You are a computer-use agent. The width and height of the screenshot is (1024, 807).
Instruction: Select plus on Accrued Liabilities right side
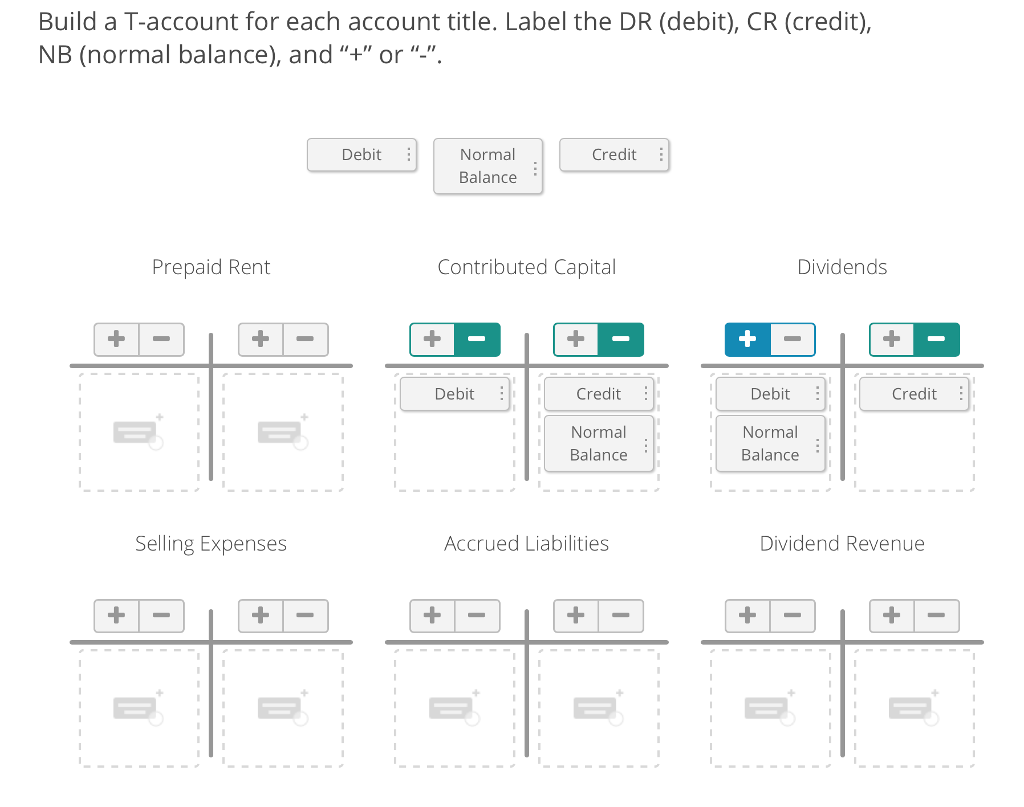pyautogui.click(x=576, y=615)
